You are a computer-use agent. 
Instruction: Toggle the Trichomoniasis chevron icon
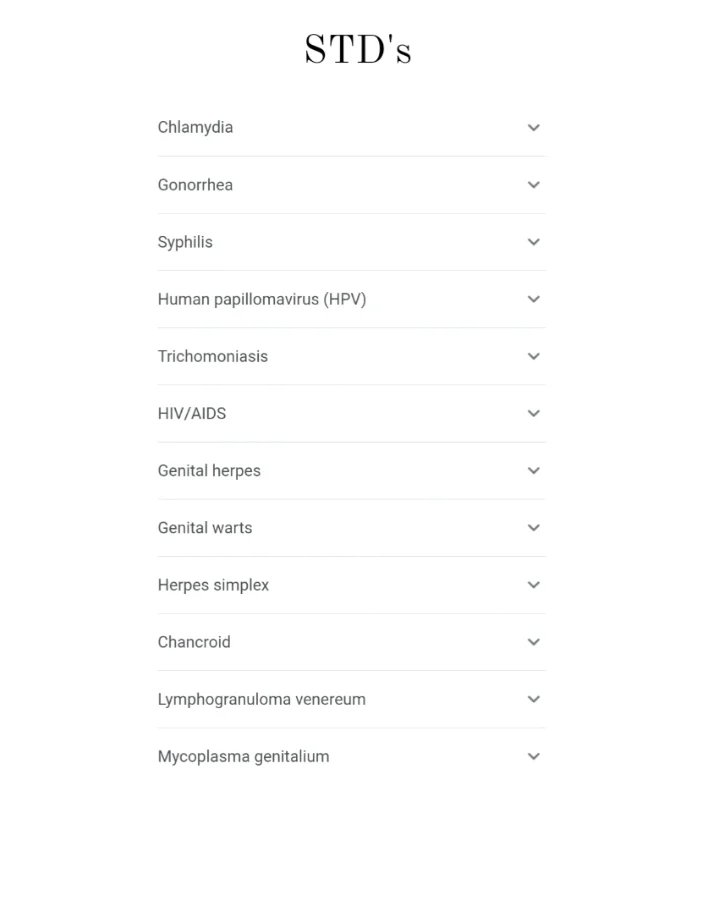pos(534,356)
